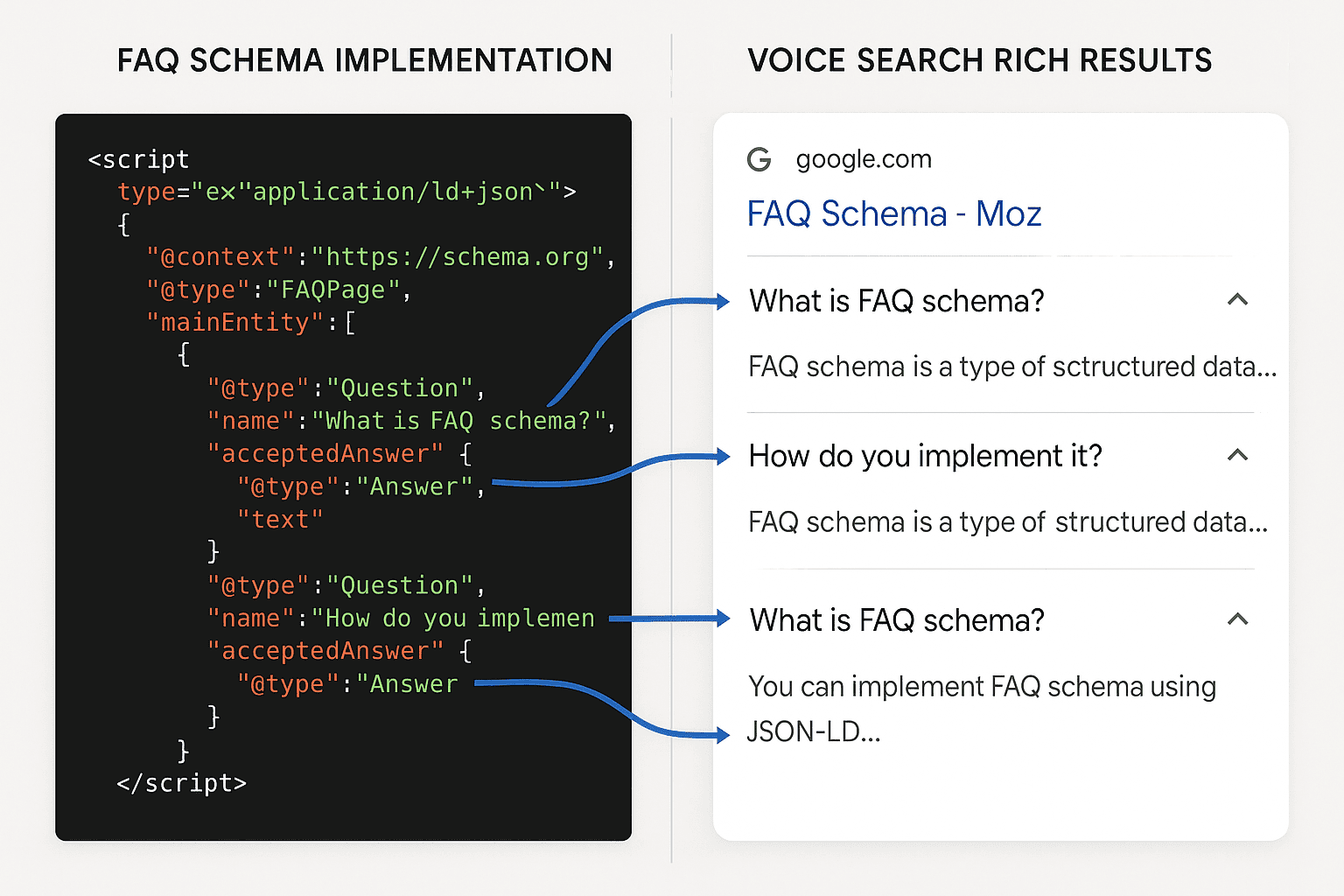This screenshot has height=896, width=1344.
Task: Click the "VOICE SEARCH RICH RESULTS" heading
Action: pos(980,60)
